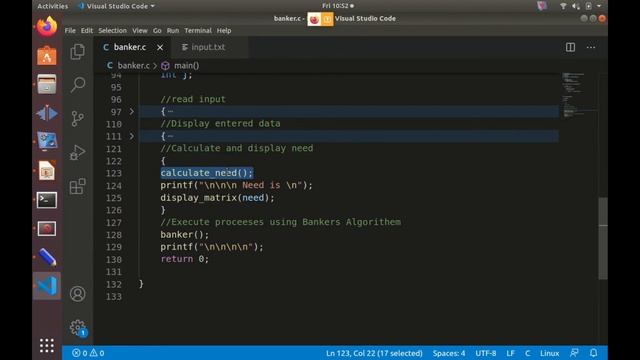Open Files manager from the dock
Viewport: 640px width, 360px height.
tap(47, 84)
